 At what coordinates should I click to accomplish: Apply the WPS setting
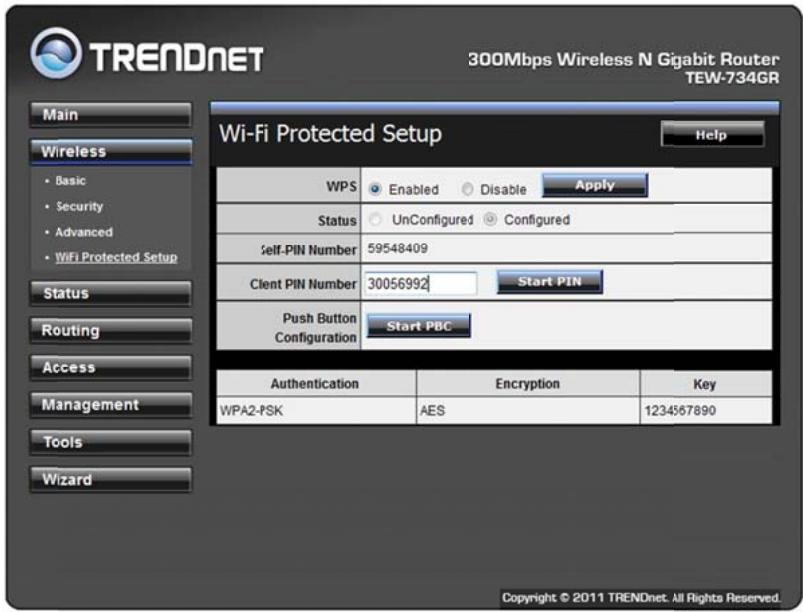coord(595,185)
